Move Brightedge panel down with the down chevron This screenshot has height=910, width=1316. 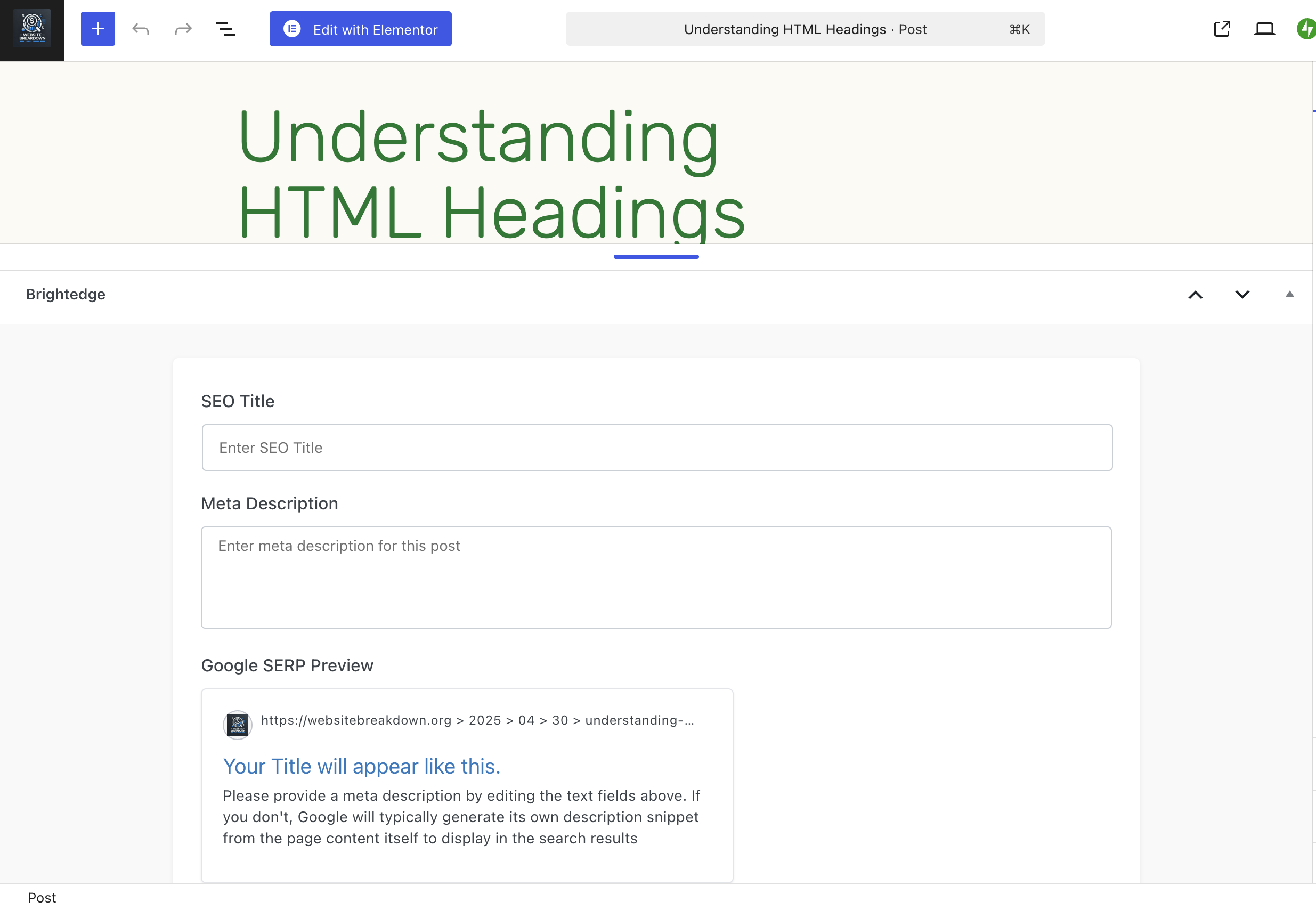[x=1242, y=295]
